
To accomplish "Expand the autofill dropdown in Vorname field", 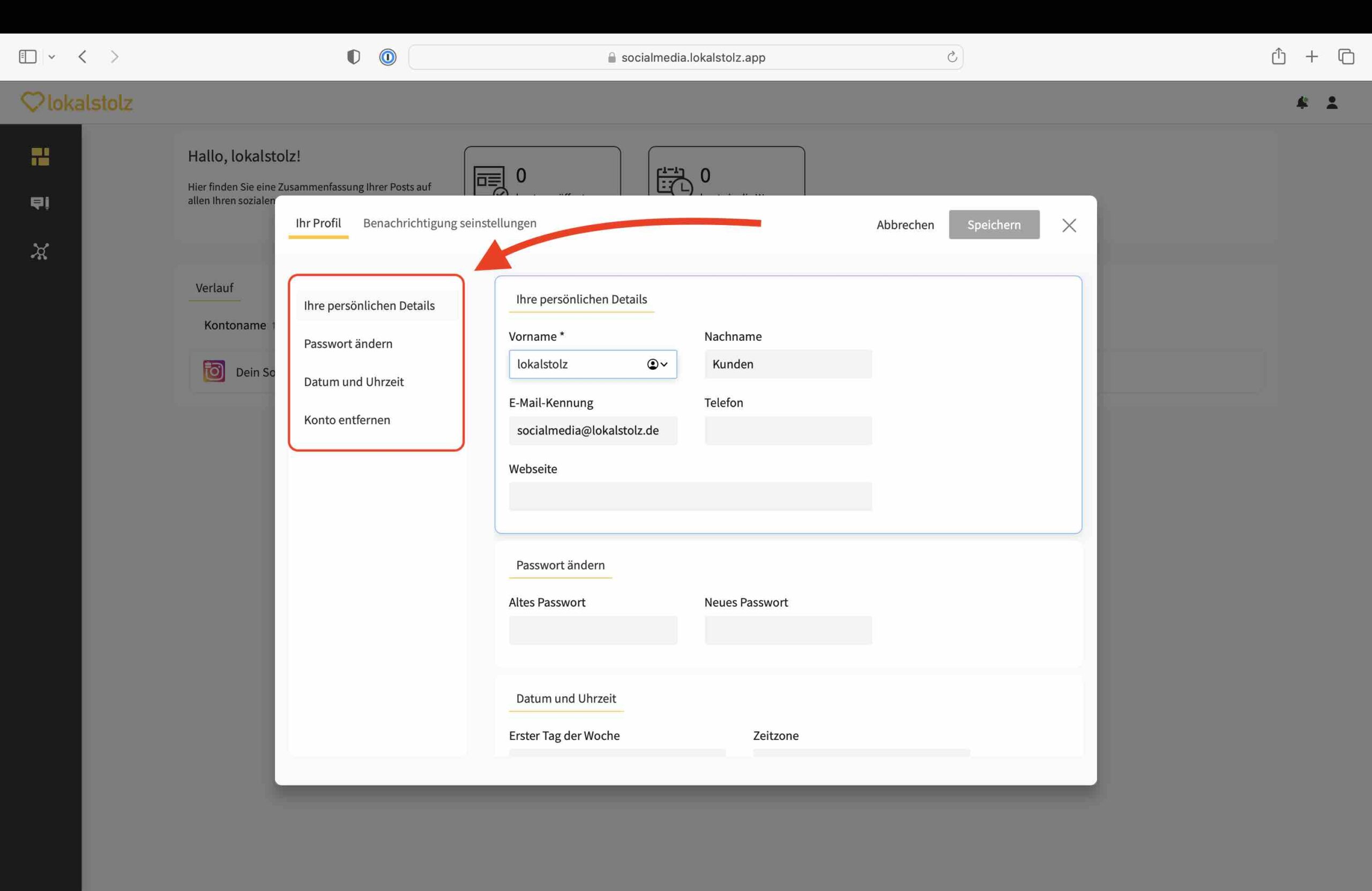I will coord(657,364).
